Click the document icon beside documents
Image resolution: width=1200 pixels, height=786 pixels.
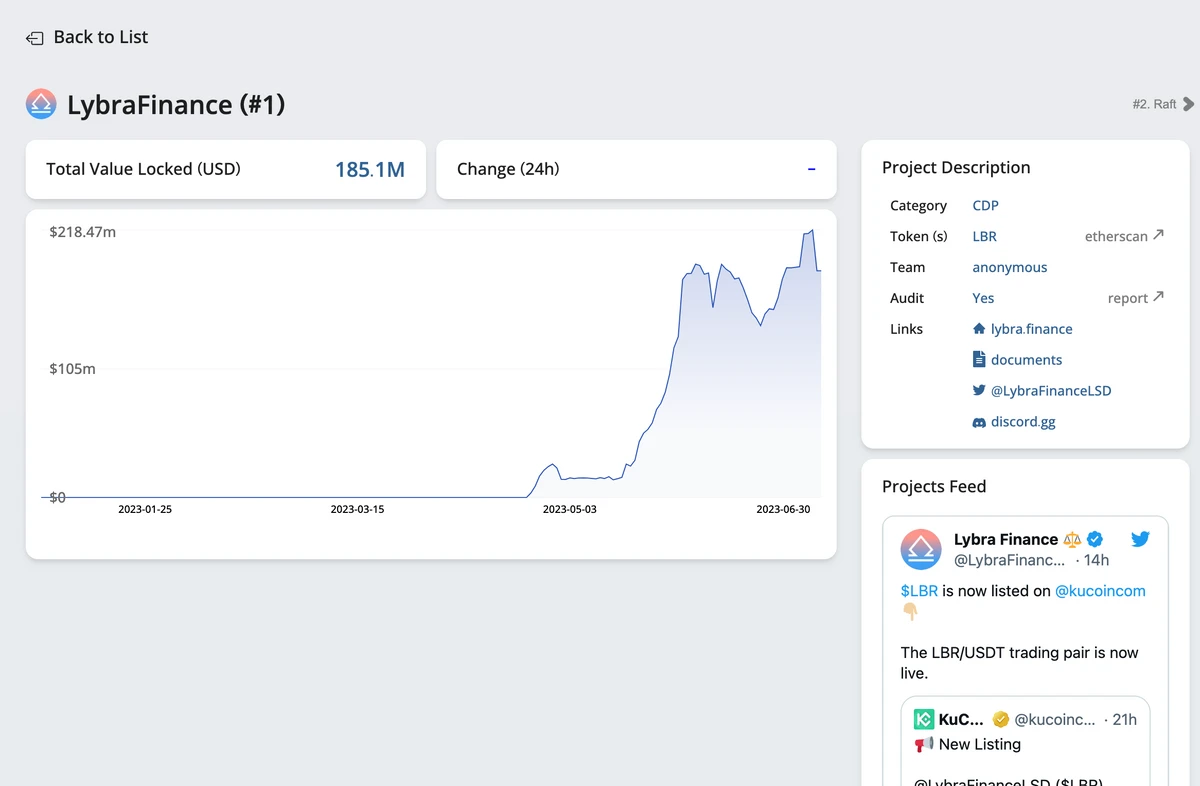coord(979,359)
